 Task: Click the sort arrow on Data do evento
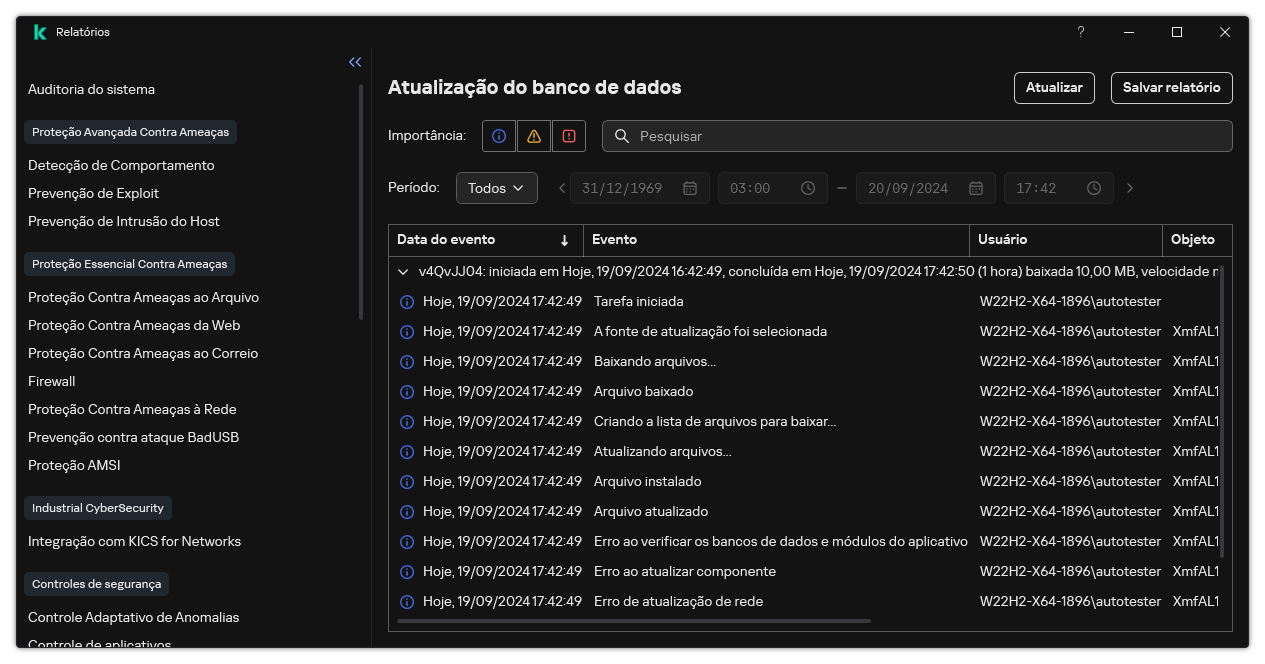click(564, 240)
